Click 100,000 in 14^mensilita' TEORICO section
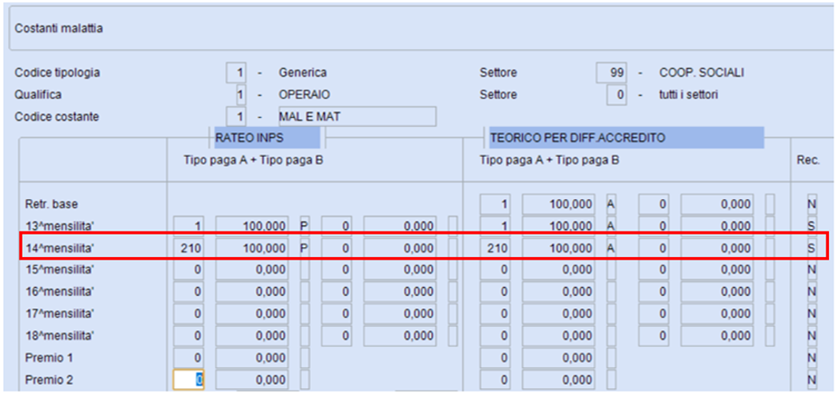This screenshot has width=840, height=400. click(x=559, y=248)
